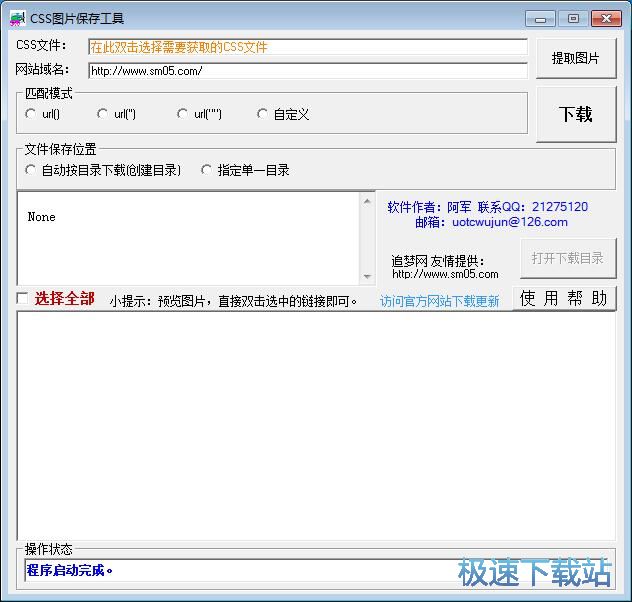Click the 程序启动完成 status text field
Image resolution: width=632 pixels, height=602 pixels.
pyautogui.click(x=318, y=570)
